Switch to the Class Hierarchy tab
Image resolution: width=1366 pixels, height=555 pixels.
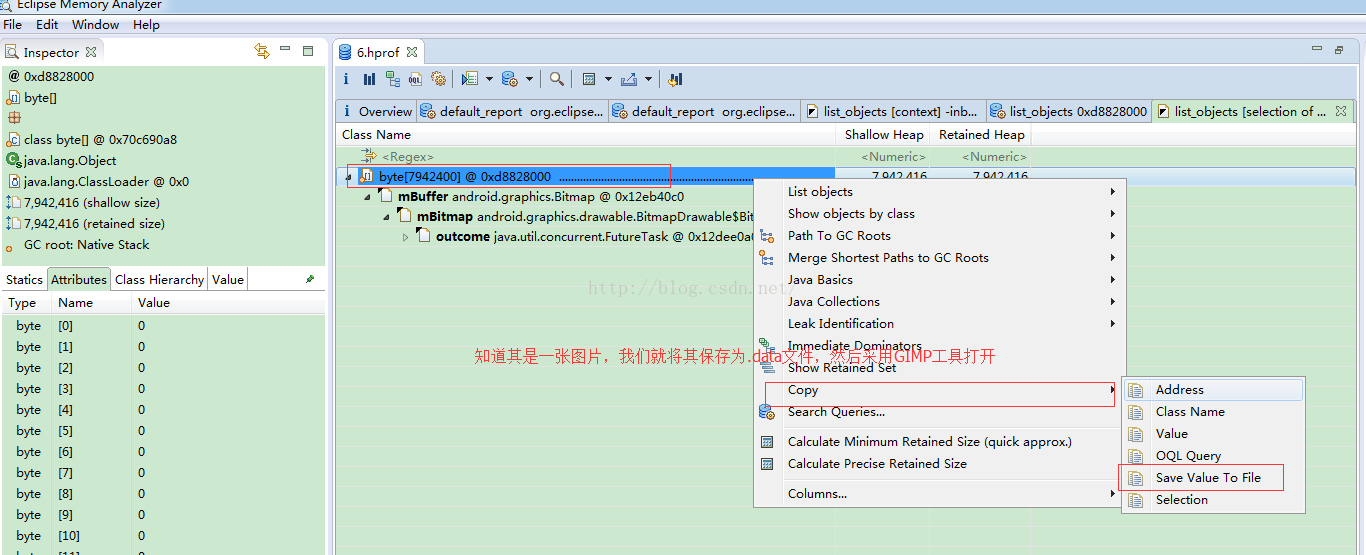pos(160,280)
